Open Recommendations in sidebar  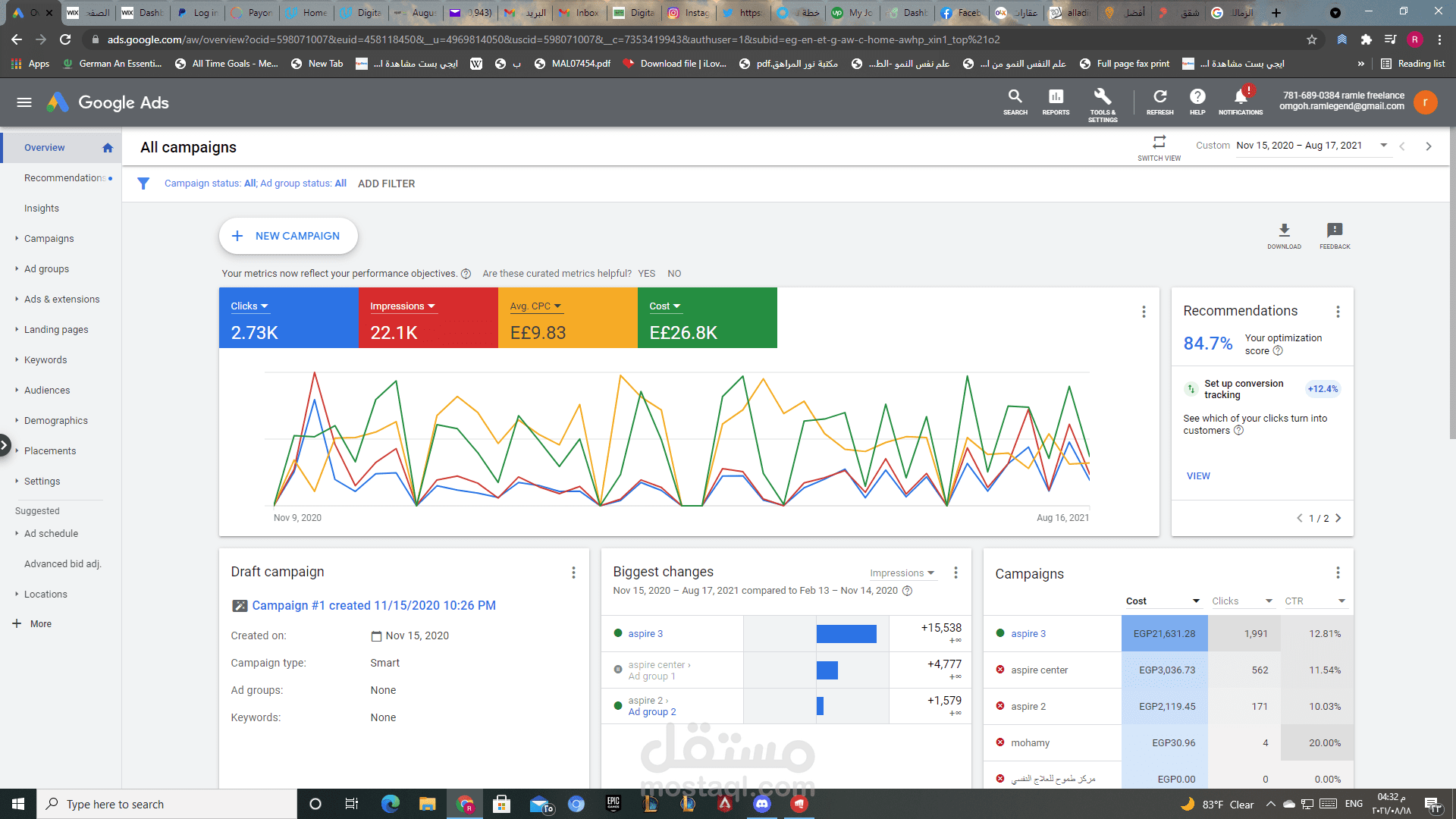(64, 178)
